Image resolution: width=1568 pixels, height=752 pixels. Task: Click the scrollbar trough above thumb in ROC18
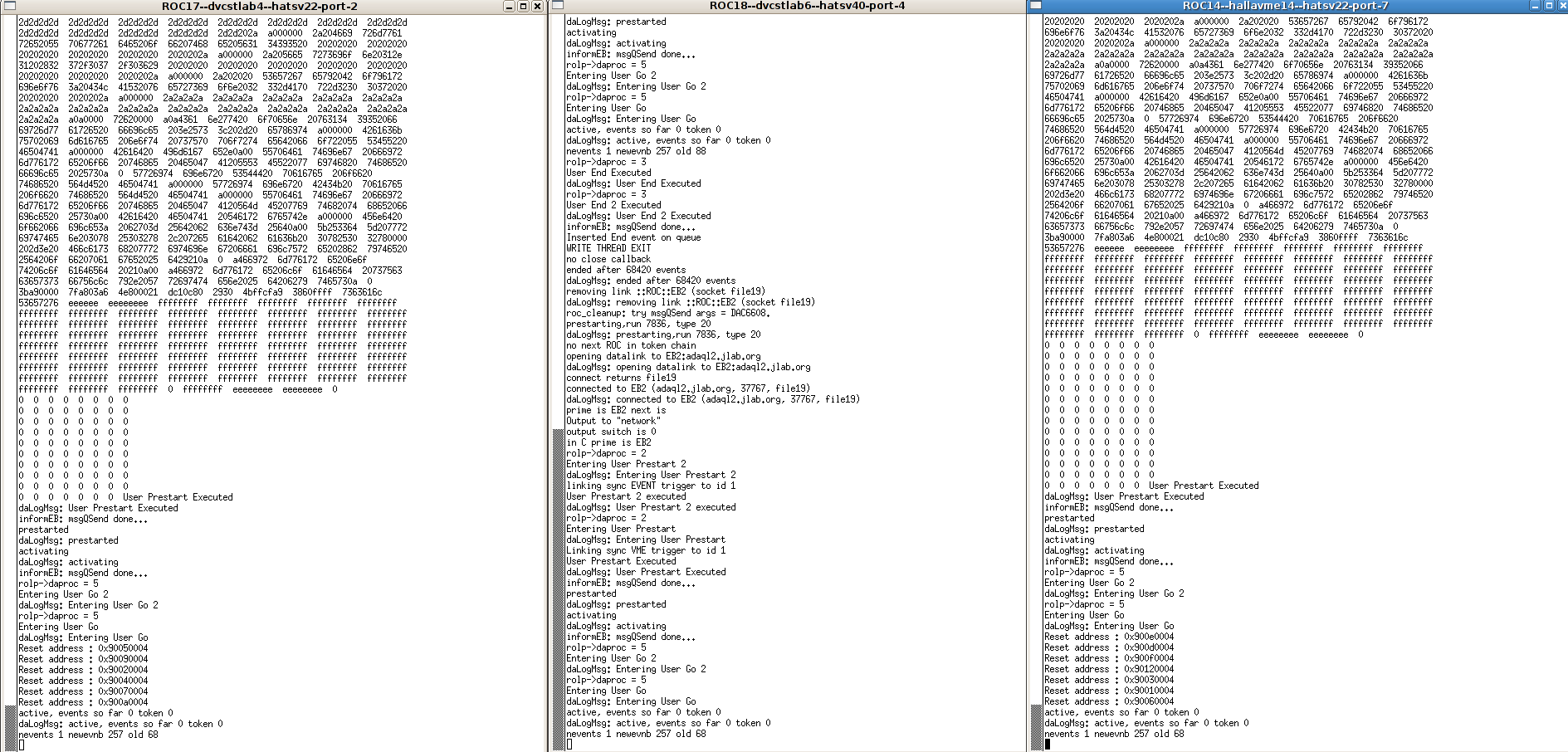click(x=558, y=222)
